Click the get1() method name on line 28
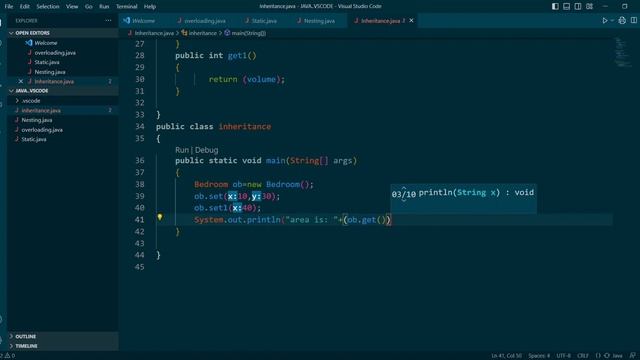The image size is (640, 360). [242, 56]
